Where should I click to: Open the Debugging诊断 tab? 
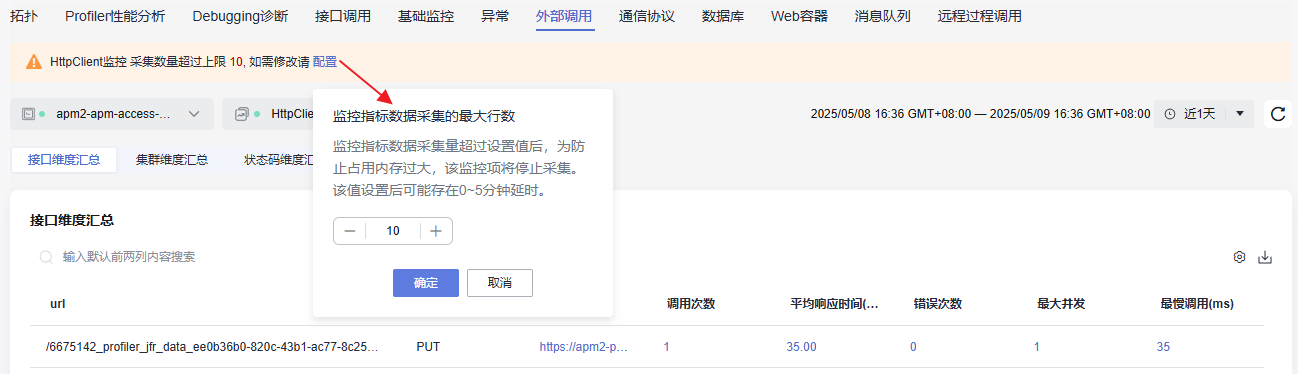pos(240,16)
